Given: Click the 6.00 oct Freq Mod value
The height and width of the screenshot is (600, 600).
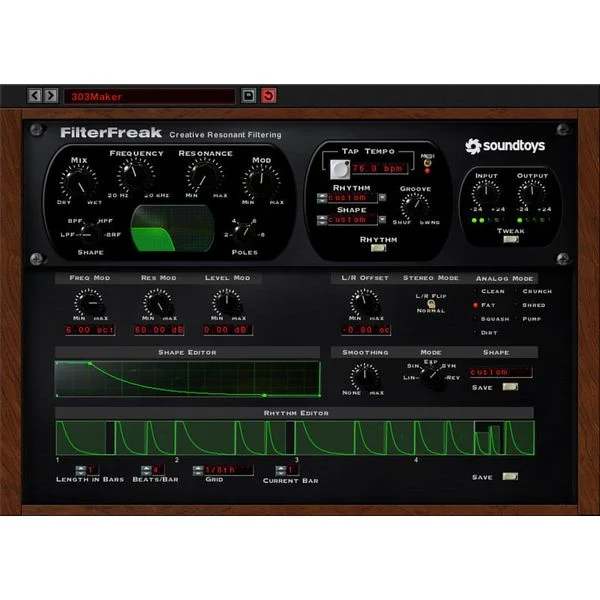Looking at the screenshot, I should tap(90, 330).
